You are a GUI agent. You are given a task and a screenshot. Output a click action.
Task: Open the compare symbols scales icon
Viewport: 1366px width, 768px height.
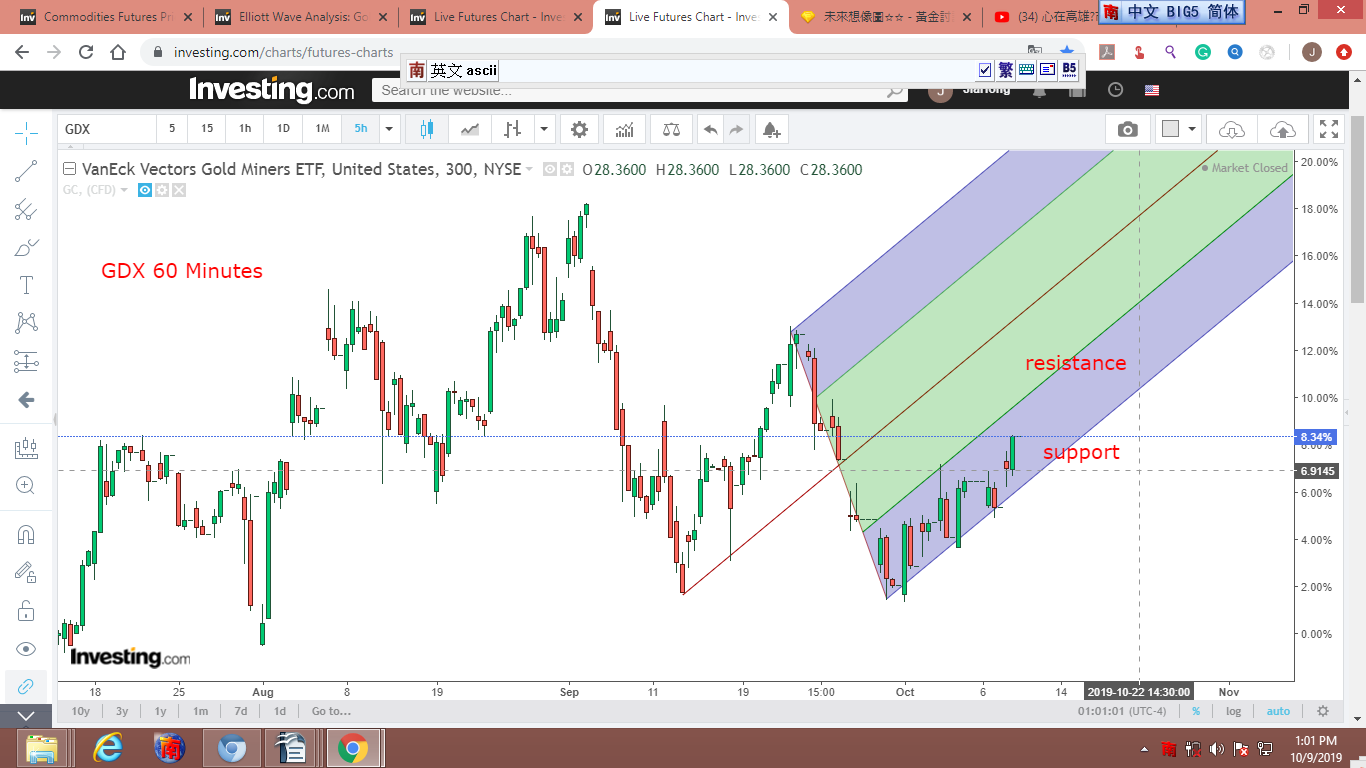[x=670, y=129]
